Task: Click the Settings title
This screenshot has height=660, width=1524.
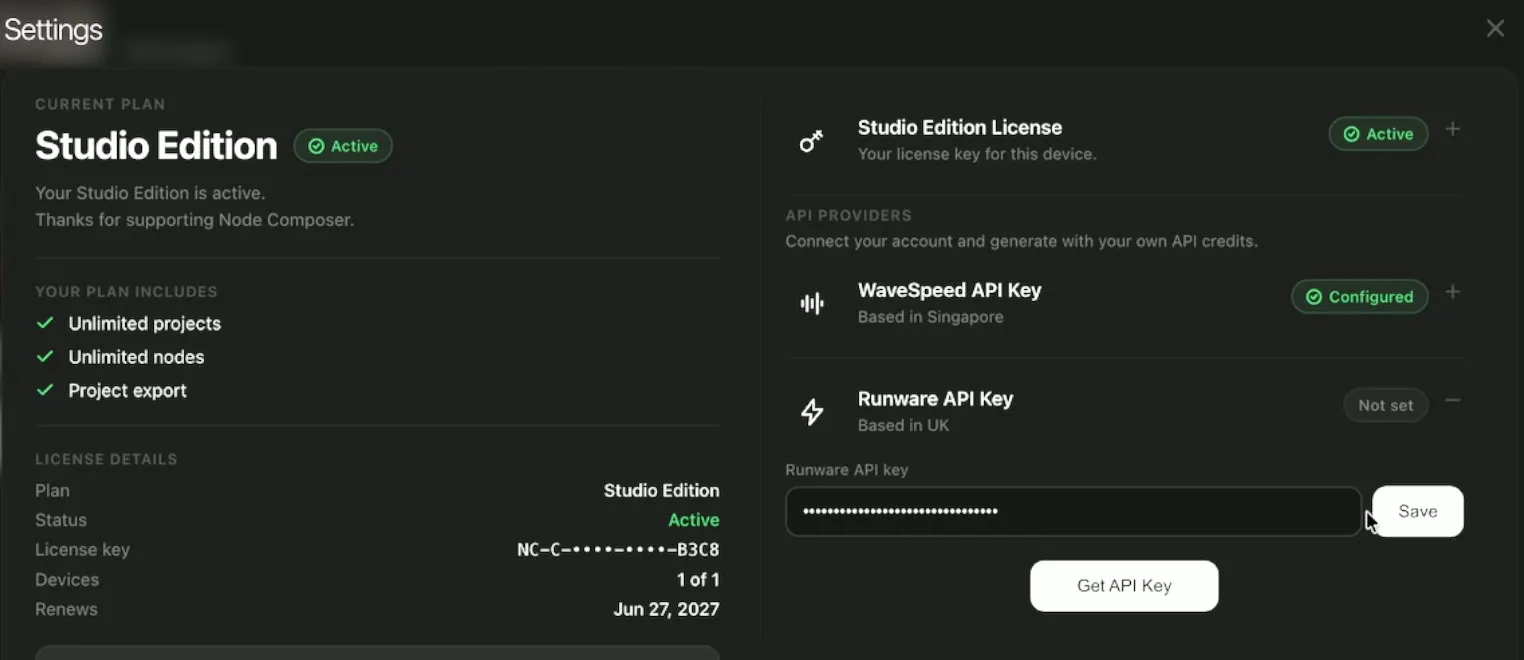Action: click(53, 30)
